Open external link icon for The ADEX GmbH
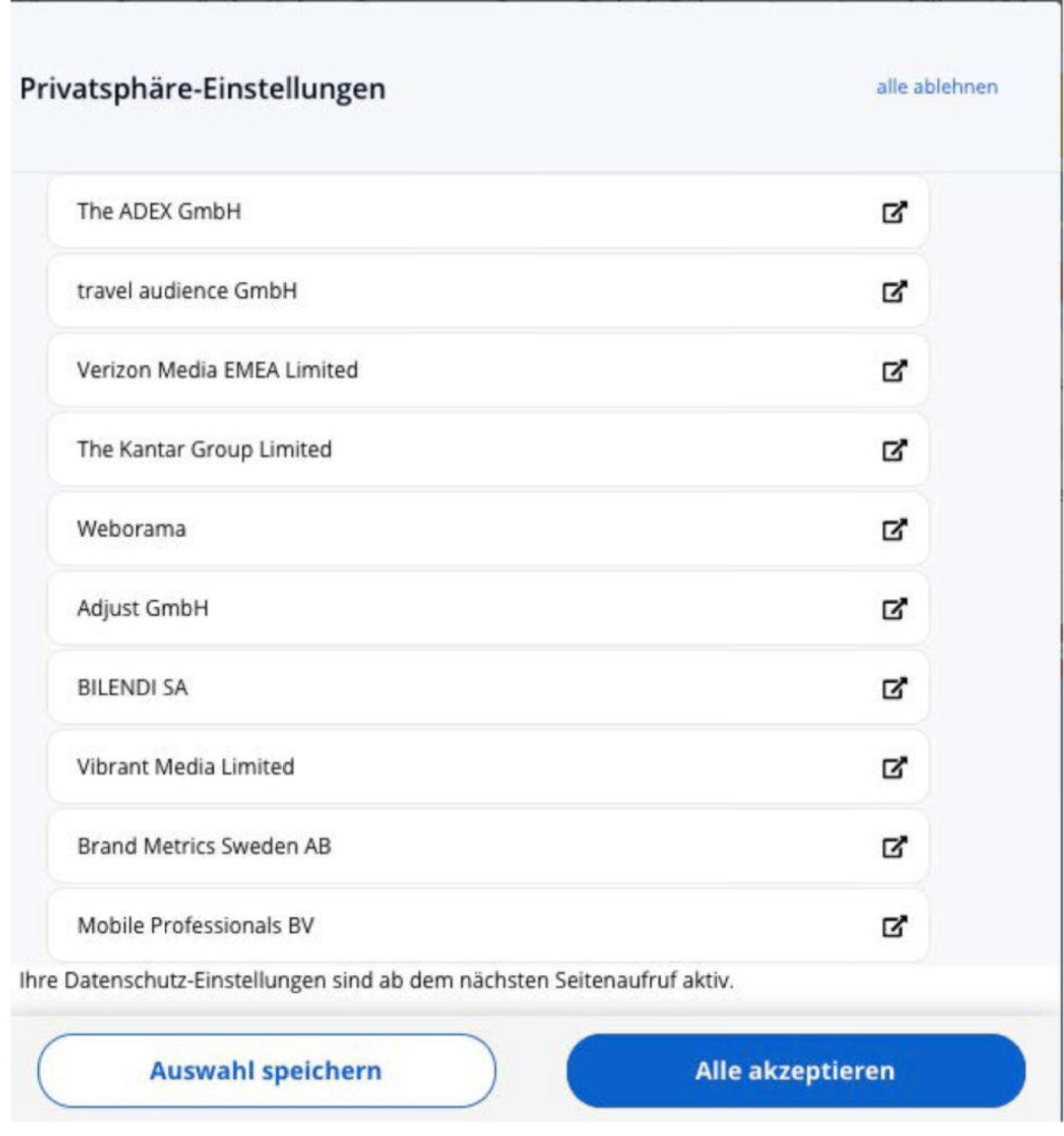The height and width of the screenshot is (1136, 1064). (x=894, y=212)
